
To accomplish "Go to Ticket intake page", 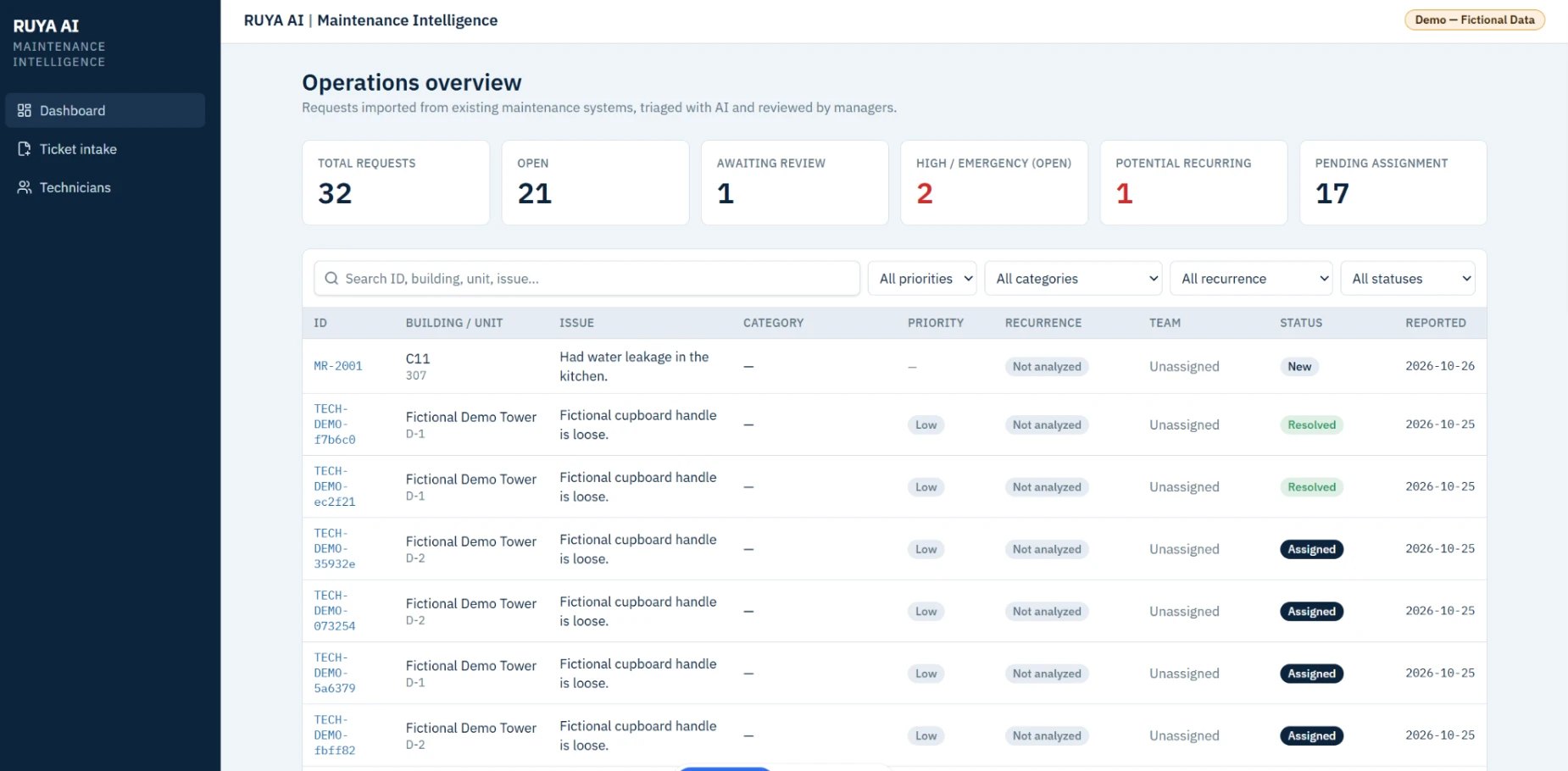I will pos(105,149).
